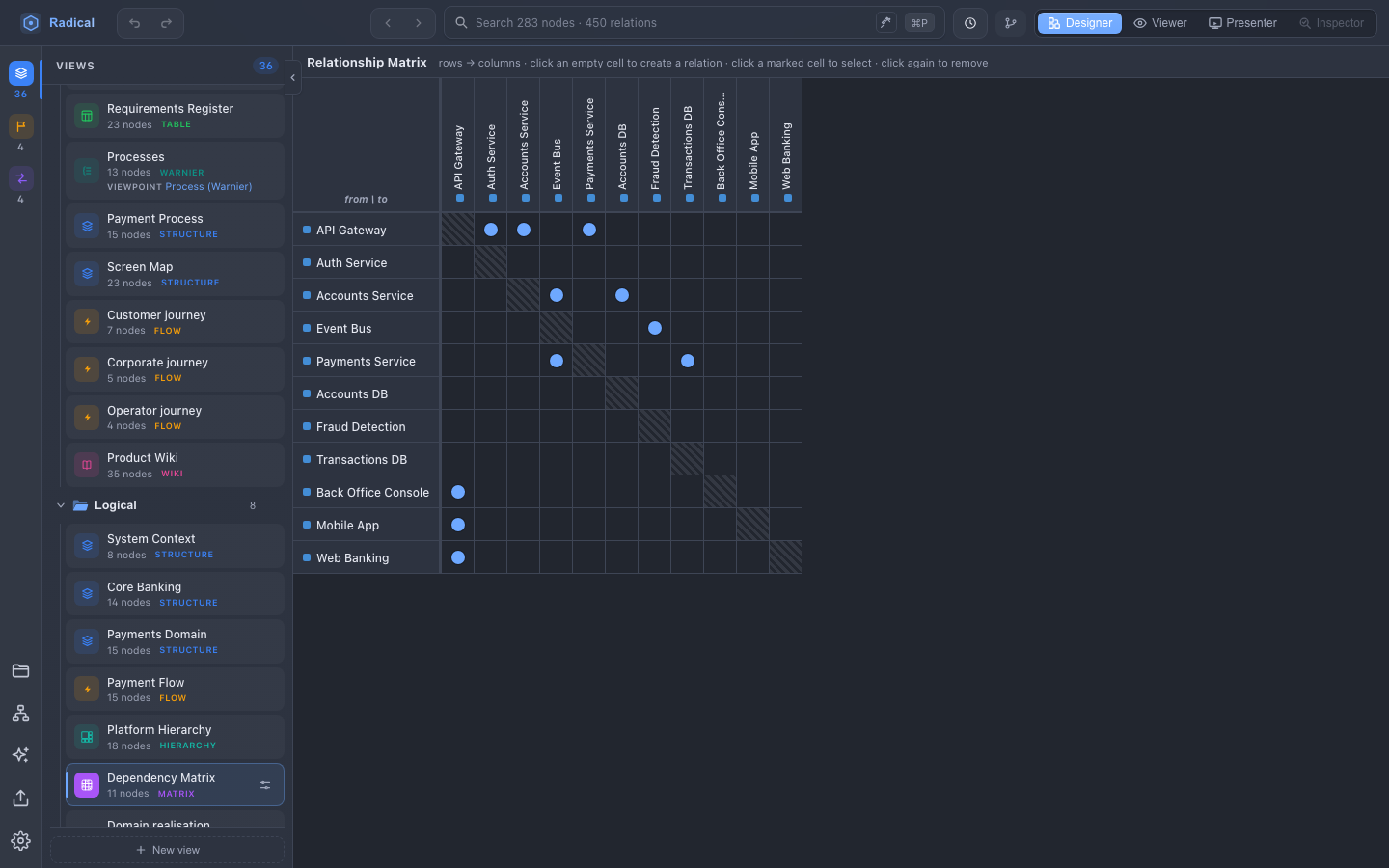The image size is (1389, 868).
Task: Go forward with the right chevron button
Action: click(419, 23)
